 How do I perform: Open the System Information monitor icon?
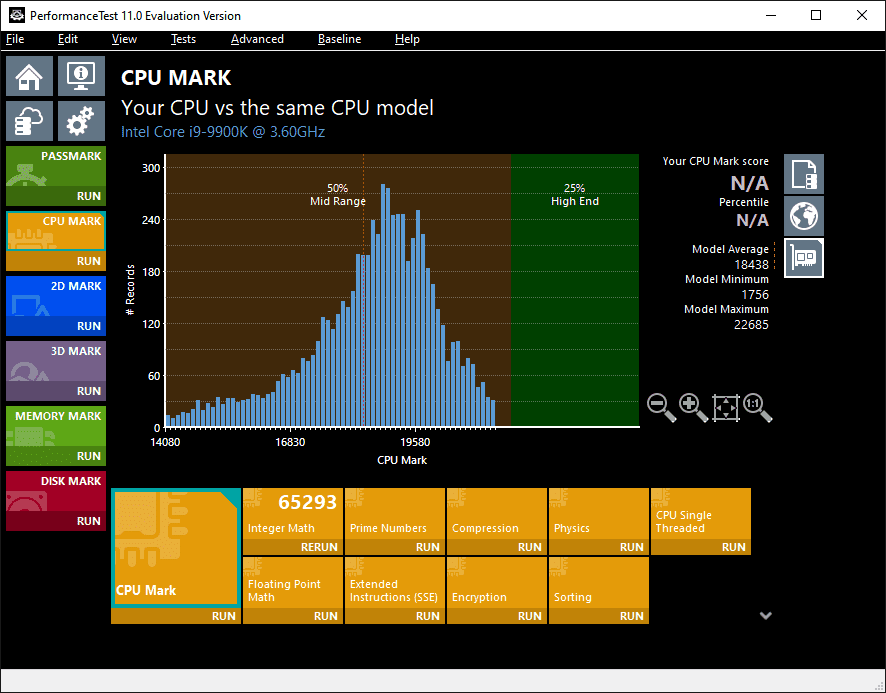point(81,76)
